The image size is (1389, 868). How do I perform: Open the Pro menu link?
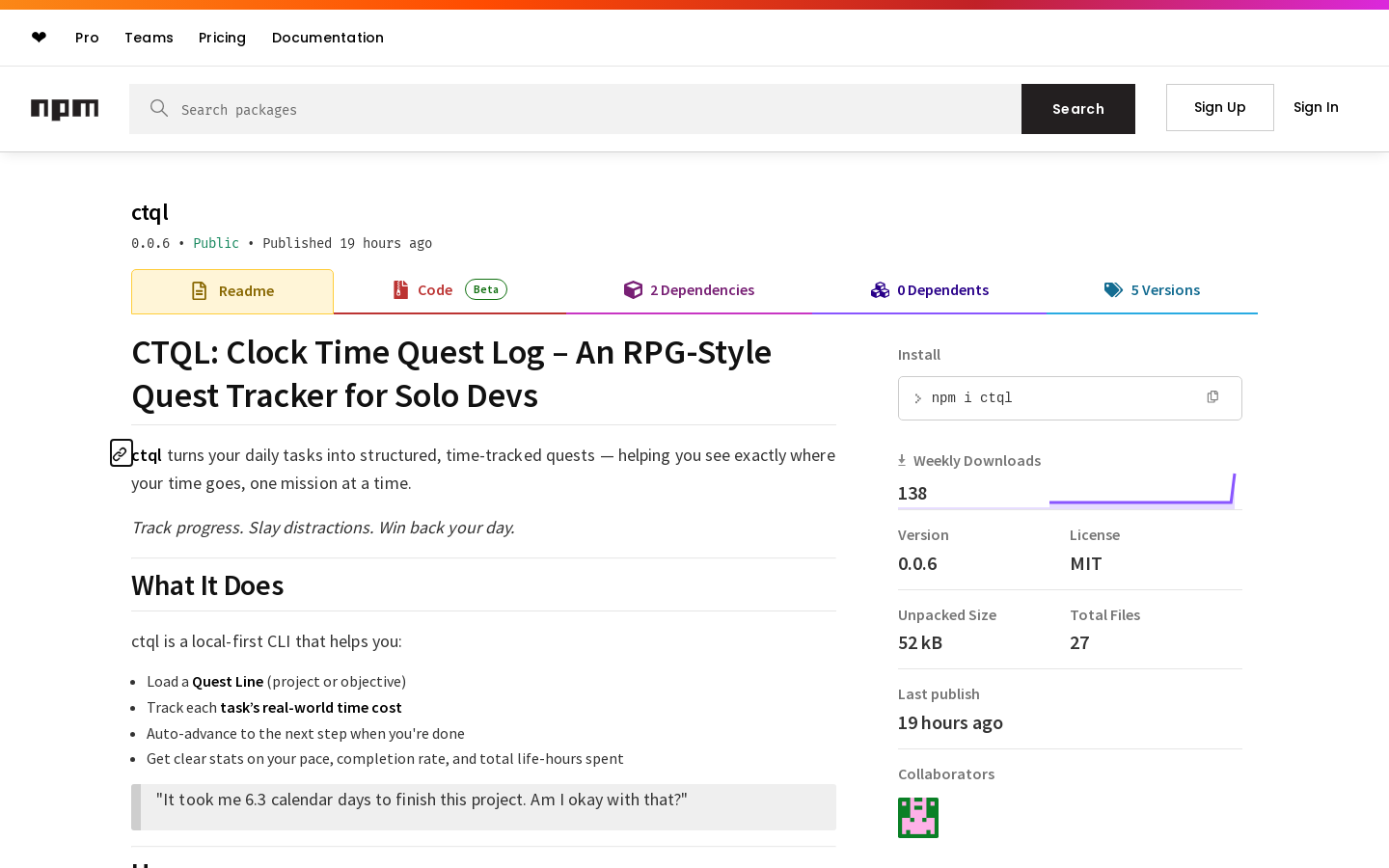pyautogui.click(x=87, y=38)
